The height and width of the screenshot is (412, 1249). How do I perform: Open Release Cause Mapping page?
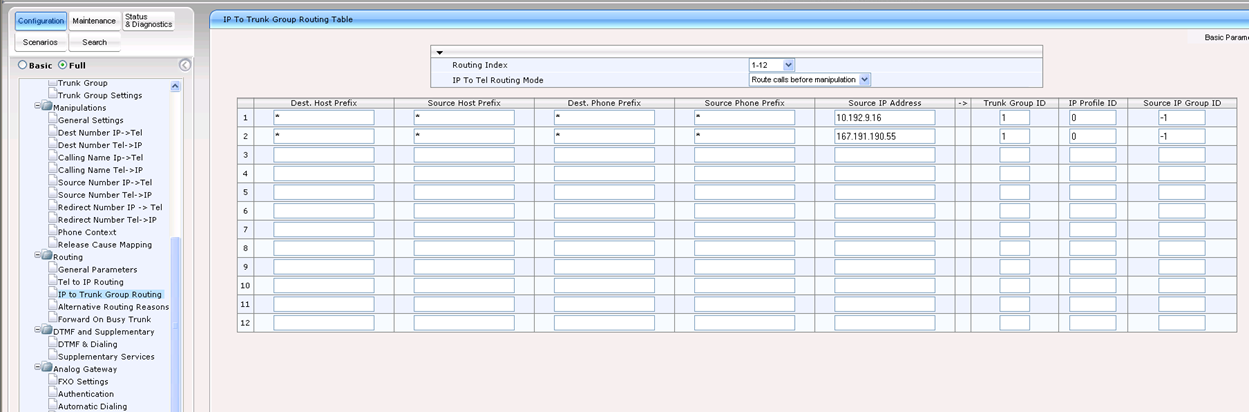(105, 244)
